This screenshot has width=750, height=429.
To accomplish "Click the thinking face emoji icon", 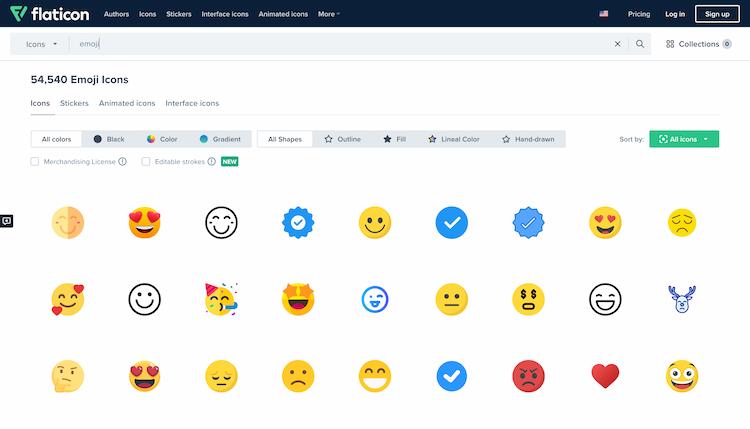I will [x=67, y=376].
